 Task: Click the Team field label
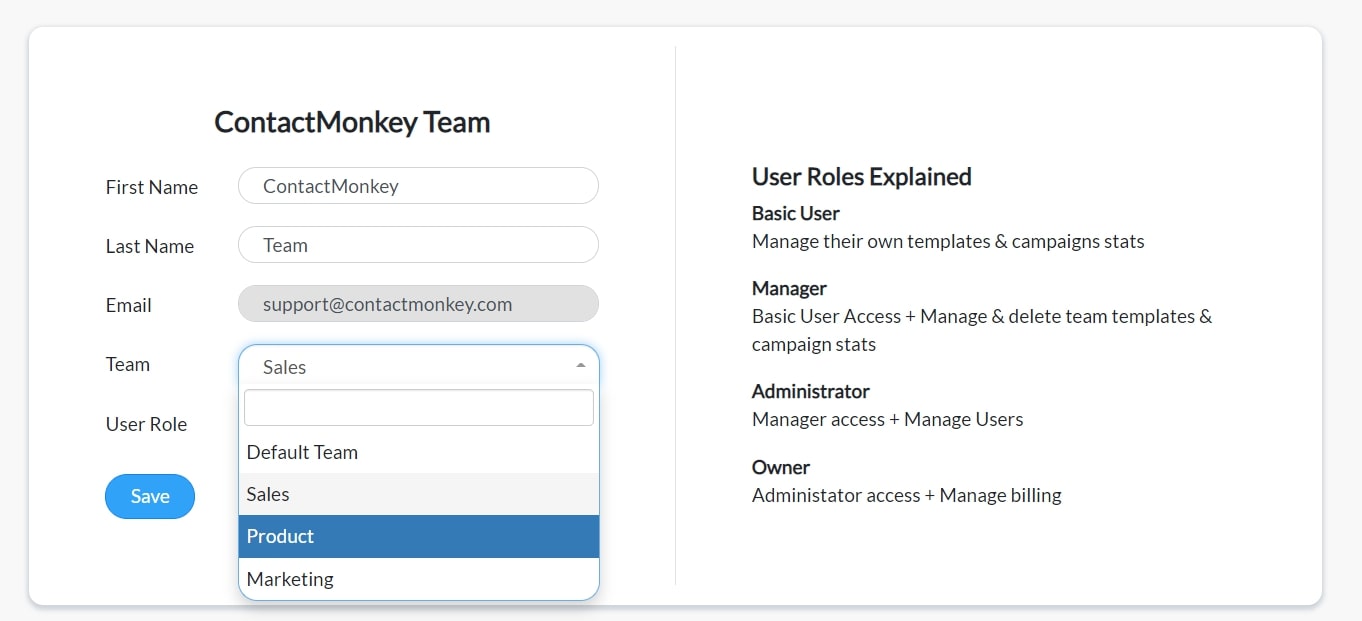(x=128, y=364)
